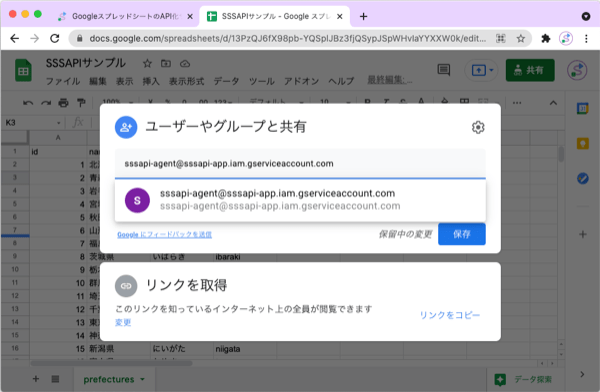600x392 pixels.
Task: Click the browser forward arrow
Action: 34,38
